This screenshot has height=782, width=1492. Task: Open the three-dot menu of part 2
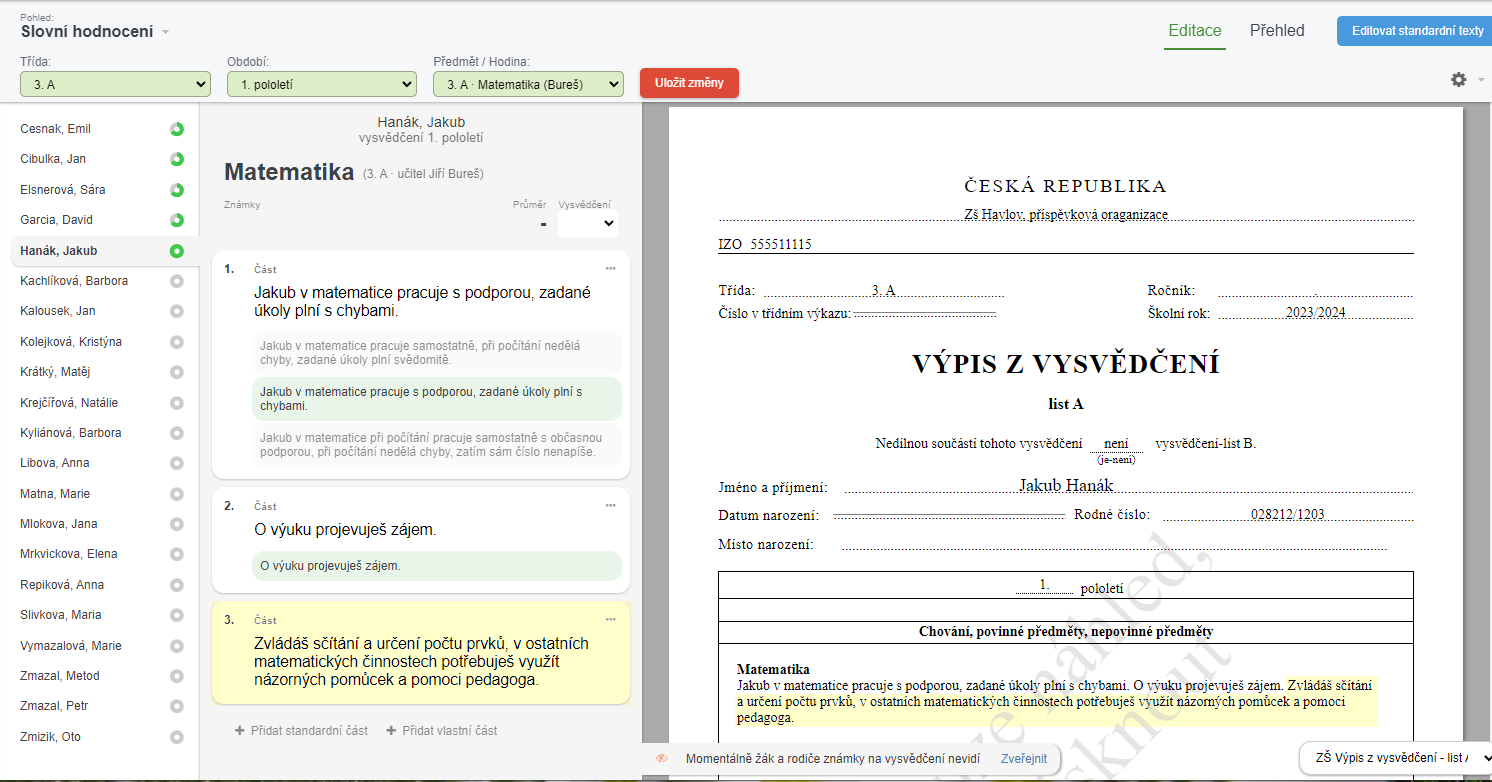pyautogui.click(x=611, y=505)
